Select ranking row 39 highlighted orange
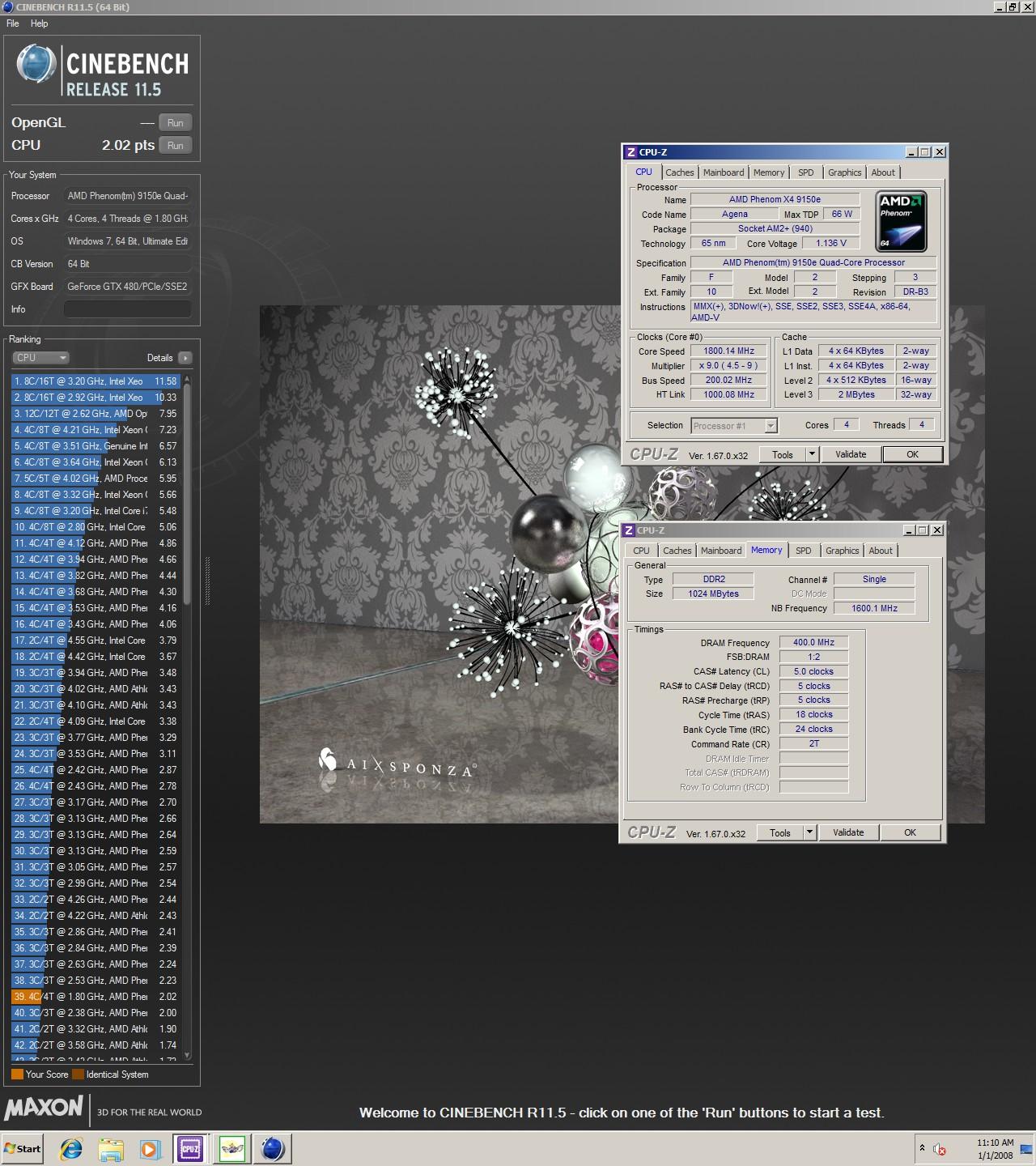The height and width of the screenshot is (1166, 1036). point(96,996)
